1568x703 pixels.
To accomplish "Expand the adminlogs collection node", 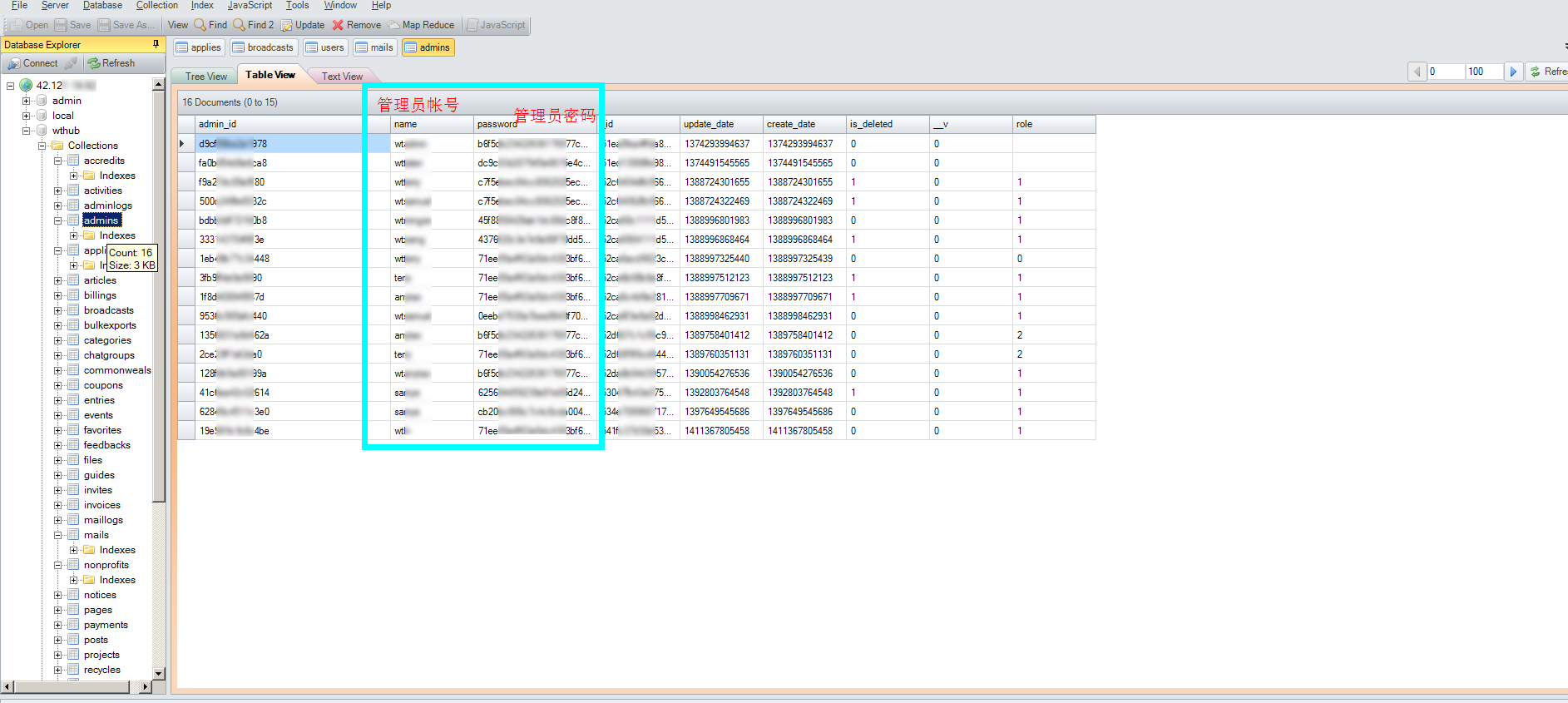I will (x=57, y=205).
